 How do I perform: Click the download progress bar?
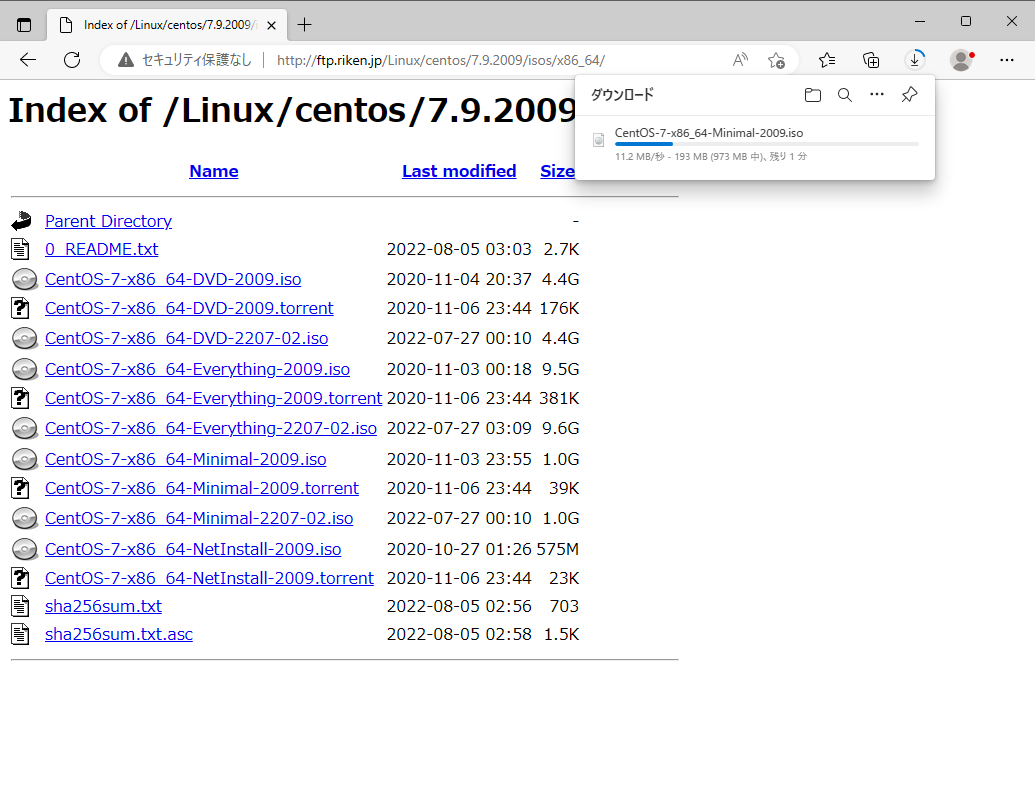coord(766,144)
